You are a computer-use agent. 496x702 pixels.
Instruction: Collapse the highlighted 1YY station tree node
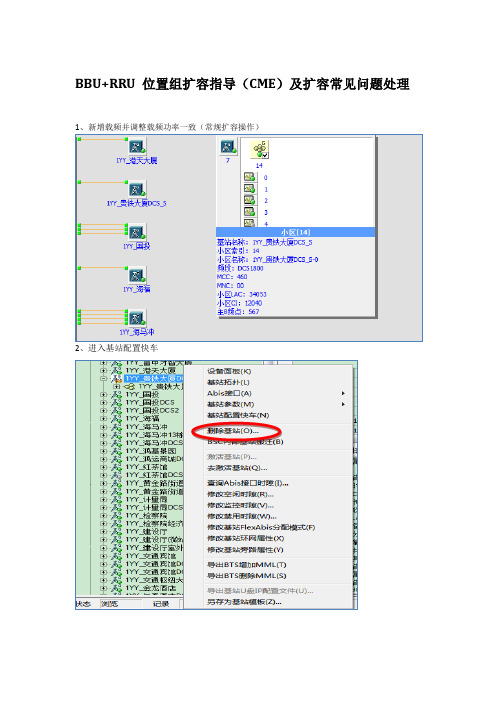[x=103, y=379]
